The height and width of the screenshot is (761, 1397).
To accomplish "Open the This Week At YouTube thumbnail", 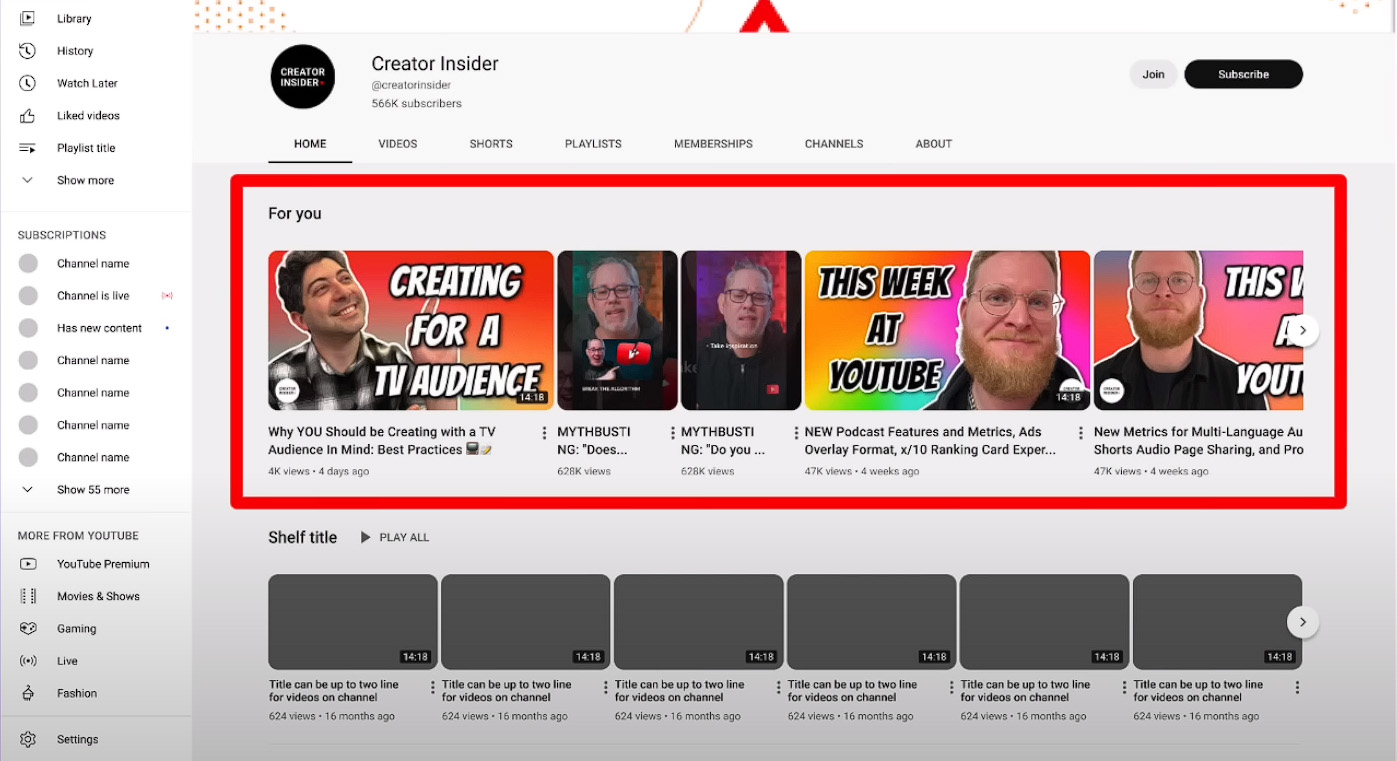I will point(947,330).
